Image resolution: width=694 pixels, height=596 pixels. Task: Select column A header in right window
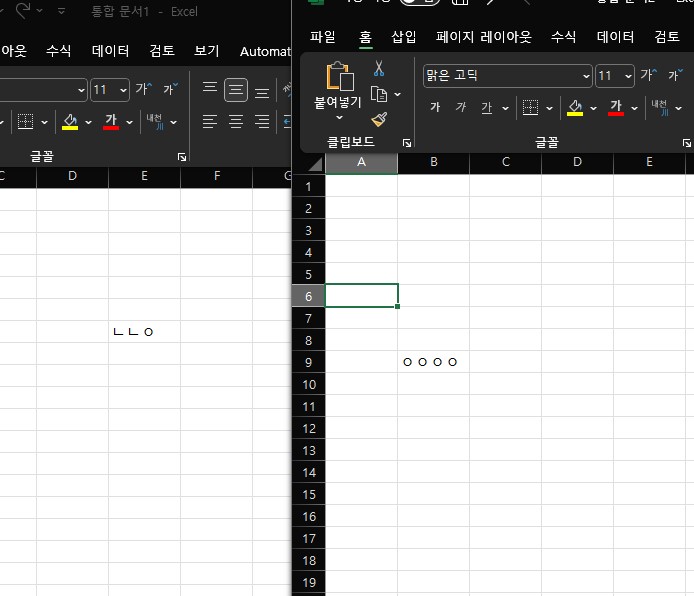click(361, 162)
